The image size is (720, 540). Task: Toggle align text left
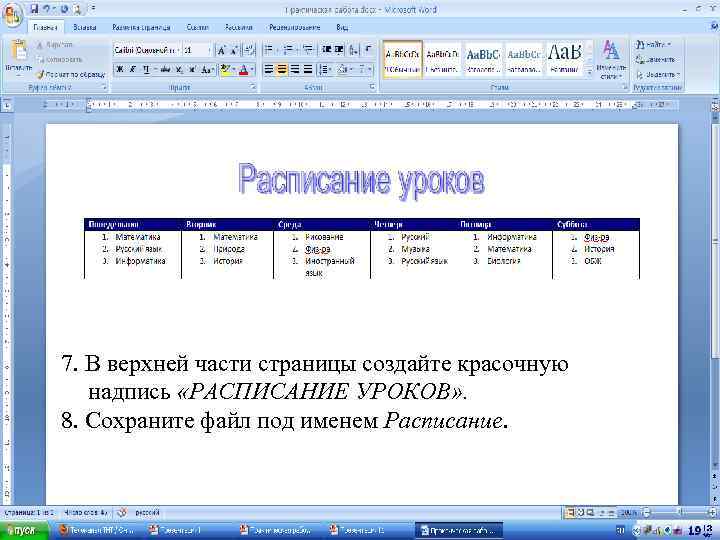pos(269,69)
